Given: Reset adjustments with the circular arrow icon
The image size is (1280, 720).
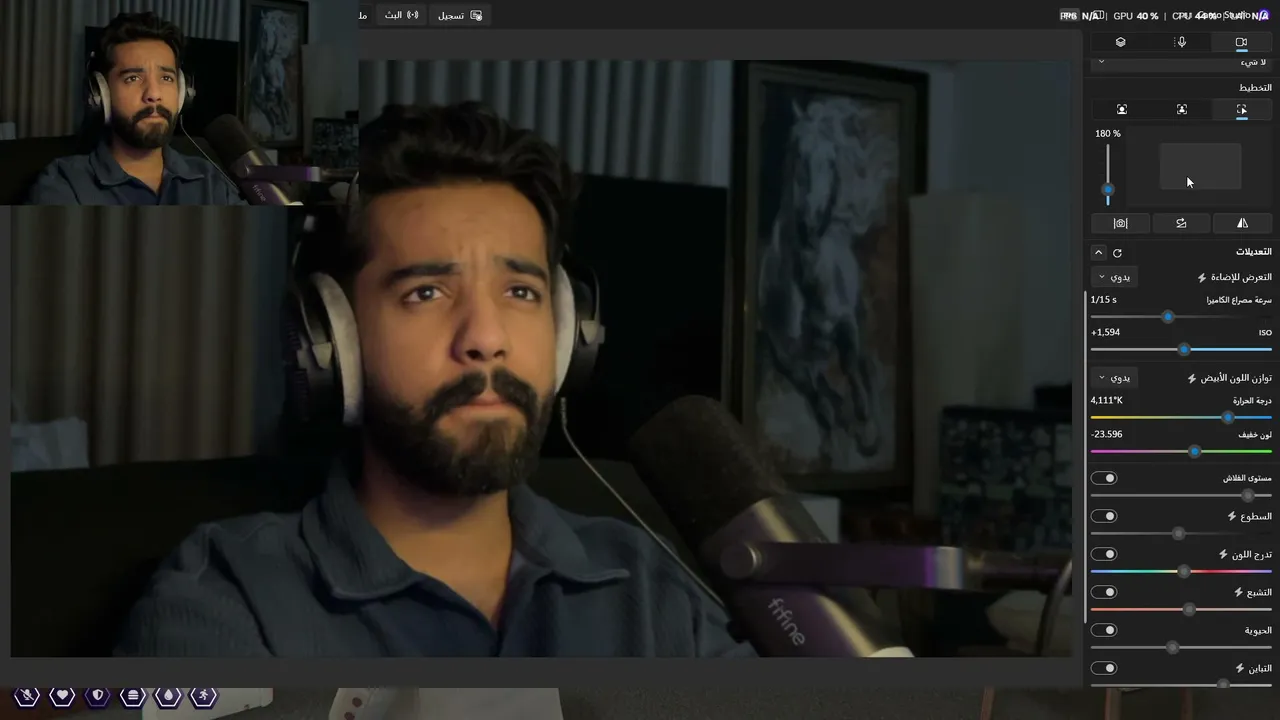Looking at the screenshot, I should (x=1117, y=253).
